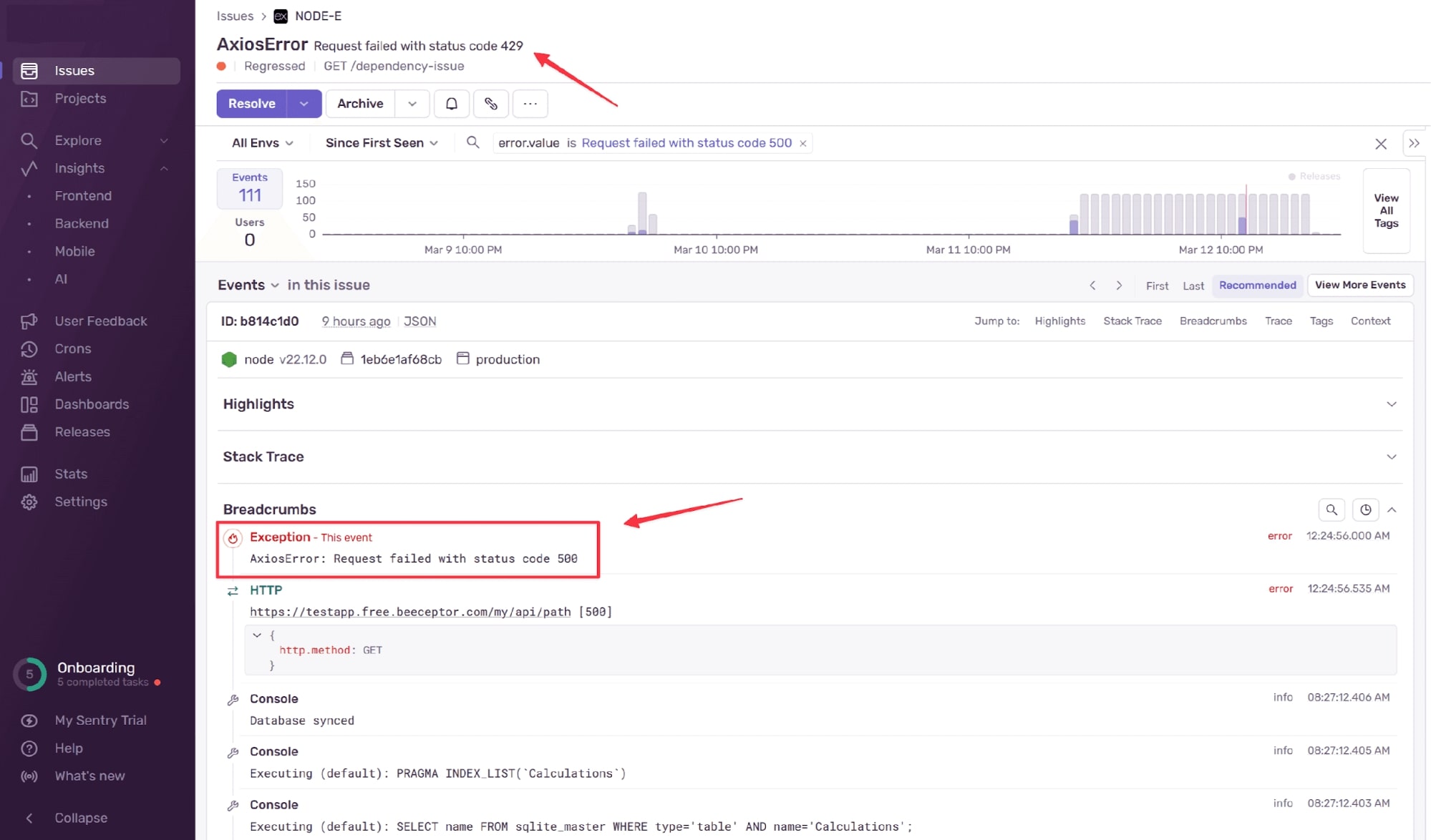Open the Since First Seen dropdown

click(x=381, y=142)
